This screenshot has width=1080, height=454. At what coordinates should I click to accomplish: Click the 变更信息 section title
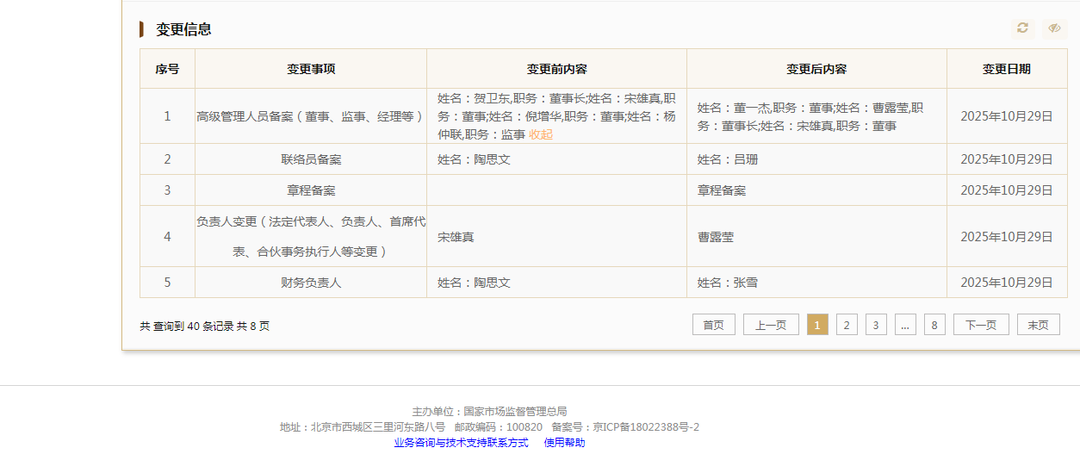pos(183,29)
